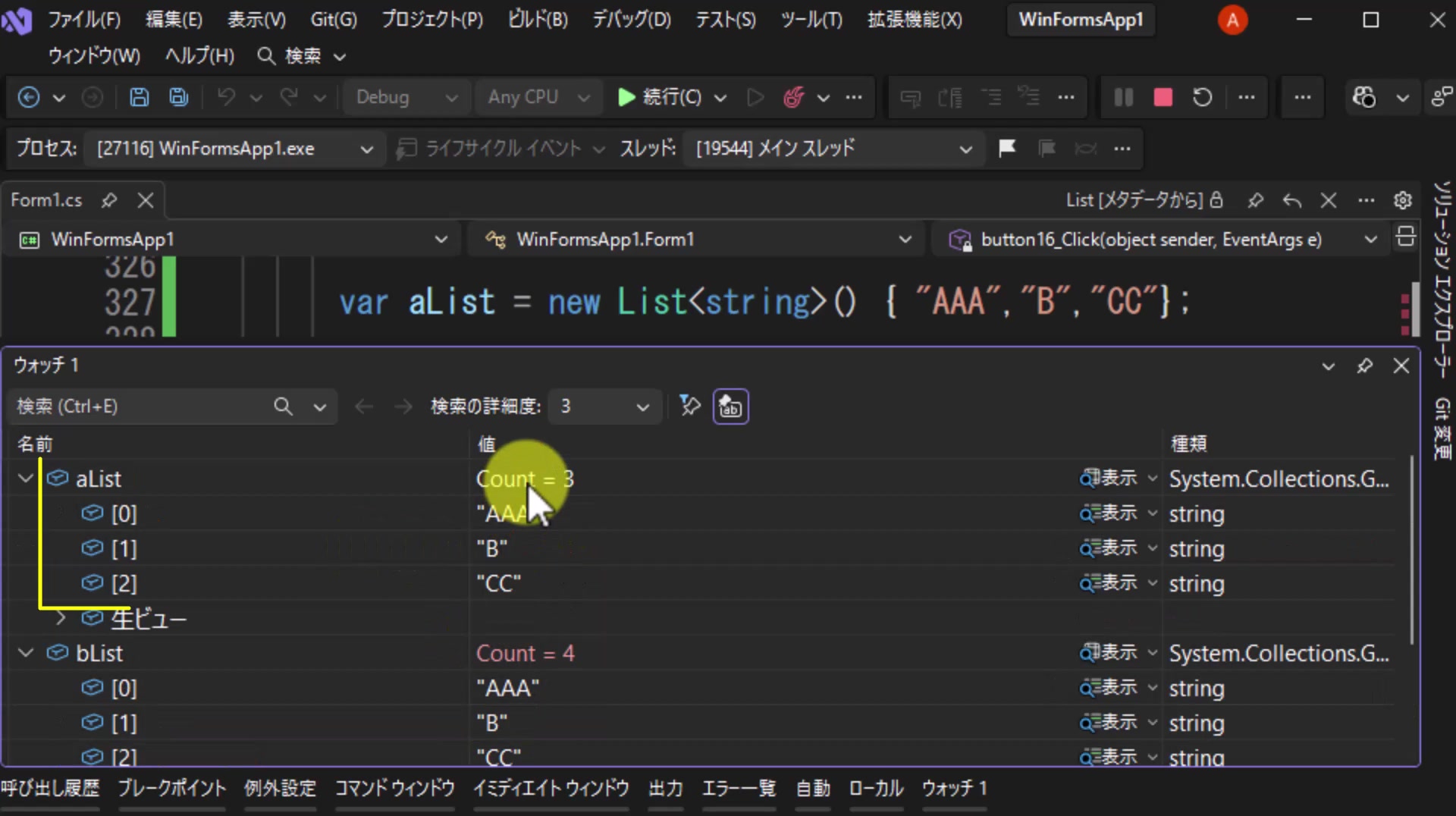The width and height of the screenshot is (1456, 816).
Task: Open the button16_Click member dropdown
Action: pyautogui.click(x=1160, y=240)
